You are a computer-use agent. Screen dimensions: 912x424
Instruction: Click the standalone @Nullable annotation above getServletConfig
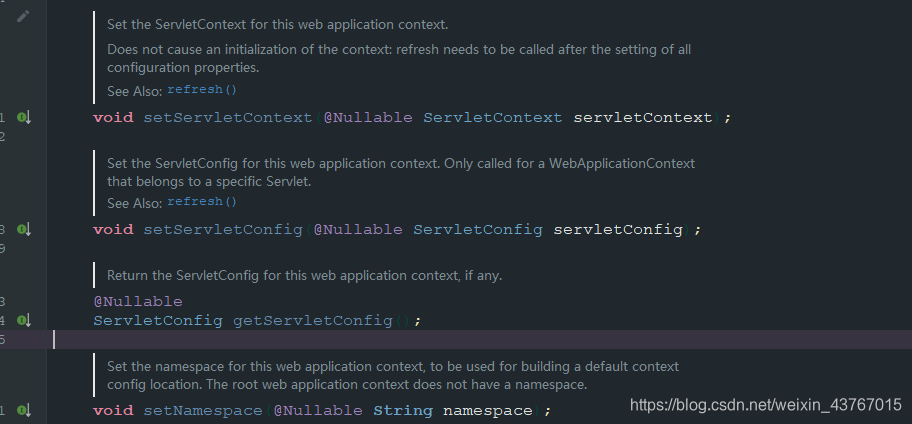point(138,301)
